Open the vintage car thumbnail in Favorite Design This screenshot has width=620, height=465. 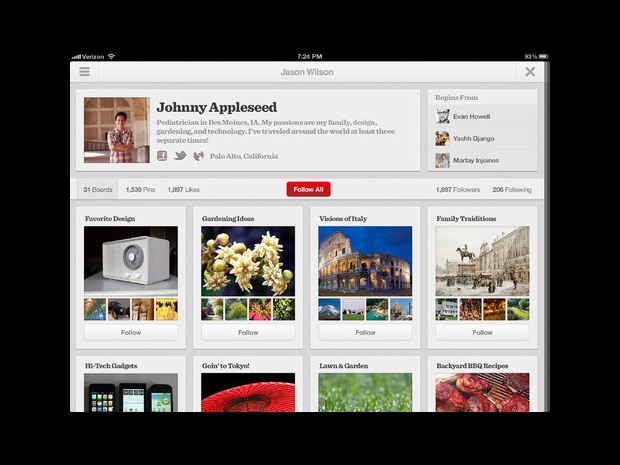click(x=119, y=309)
